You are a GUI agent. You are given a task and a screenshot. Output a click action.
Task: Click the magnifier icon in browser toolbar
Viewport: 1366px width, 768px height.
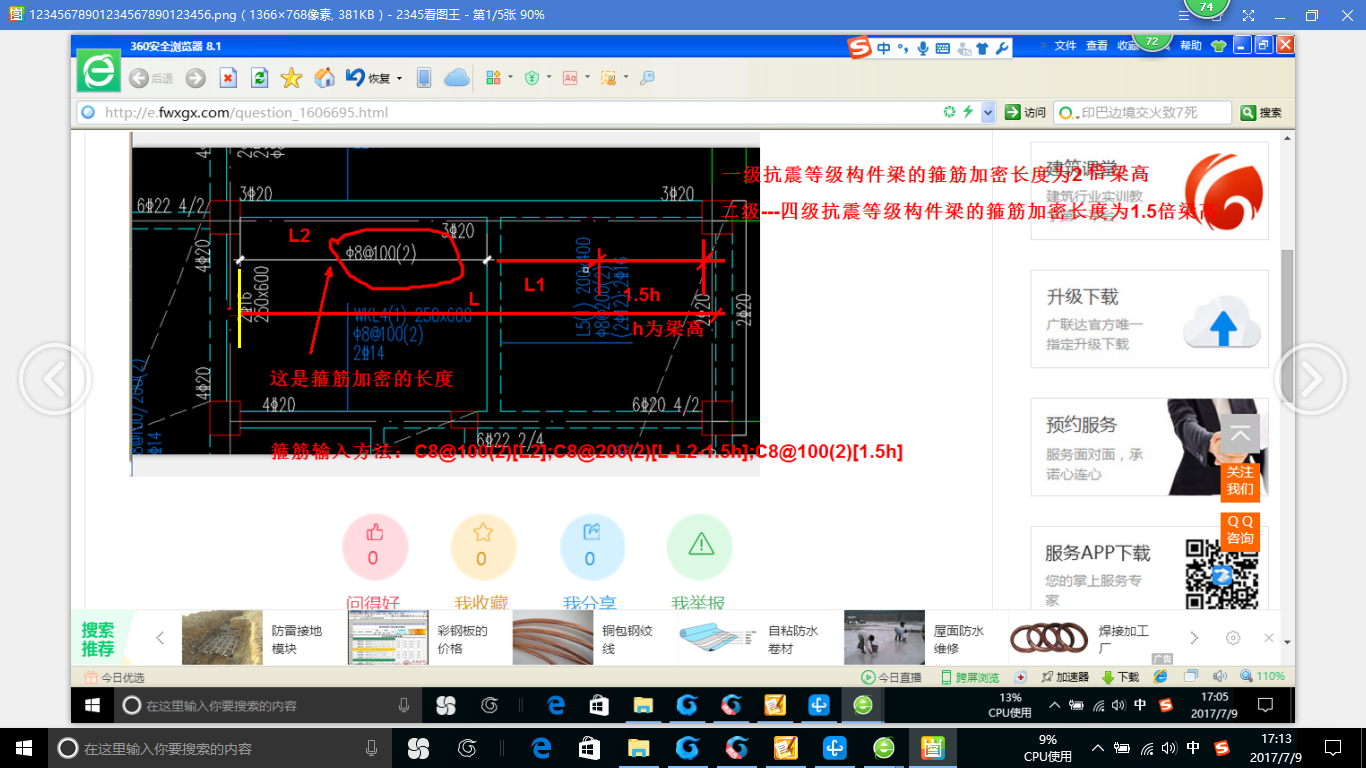point(647,78)
